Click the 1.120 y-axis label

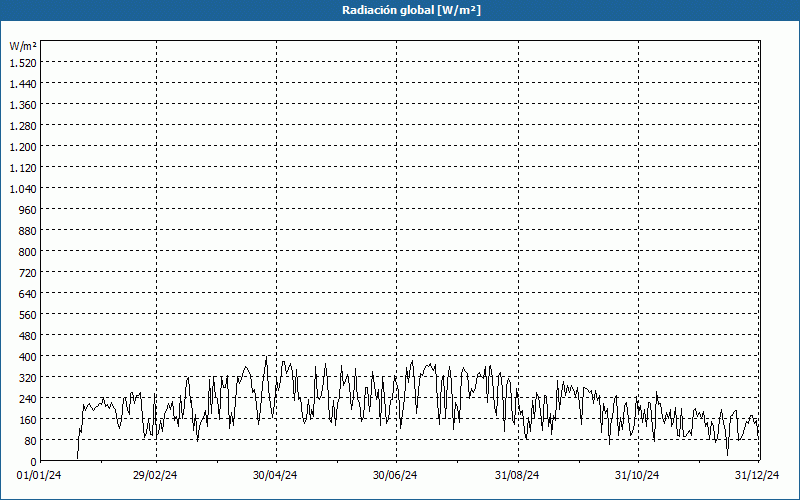tap(23, 168)
